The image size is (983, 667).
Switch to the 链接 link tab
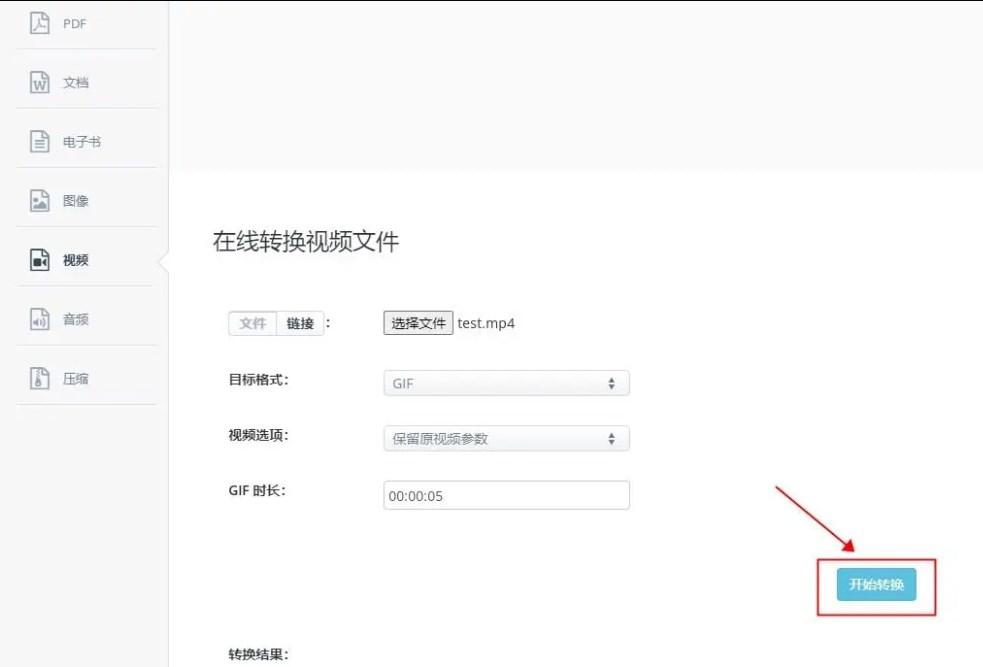click(297, 322)
